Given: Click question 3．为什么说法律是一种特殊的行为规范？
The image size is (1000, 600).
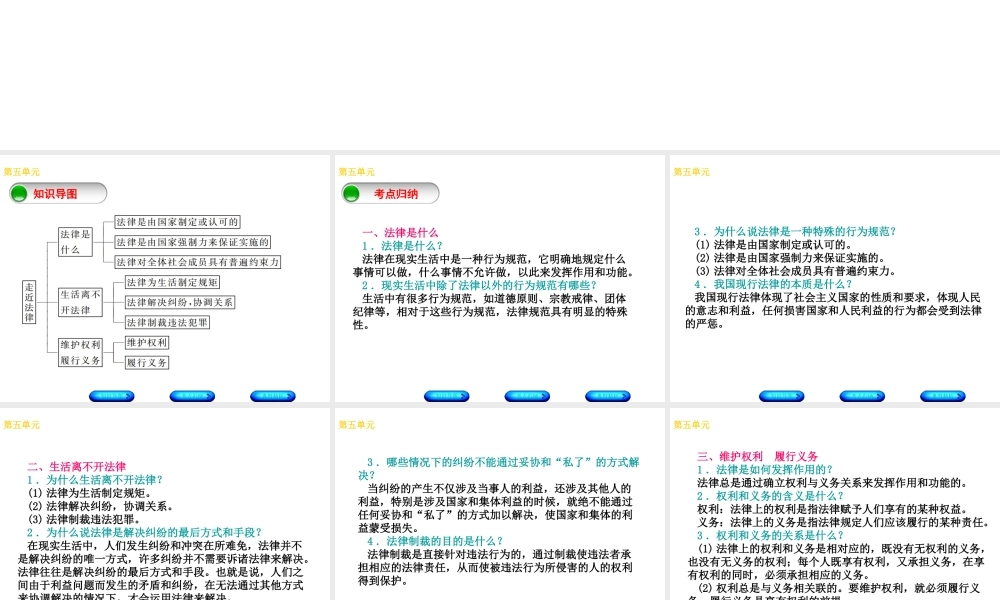Looking at the screenshot, I should [796, 231].
